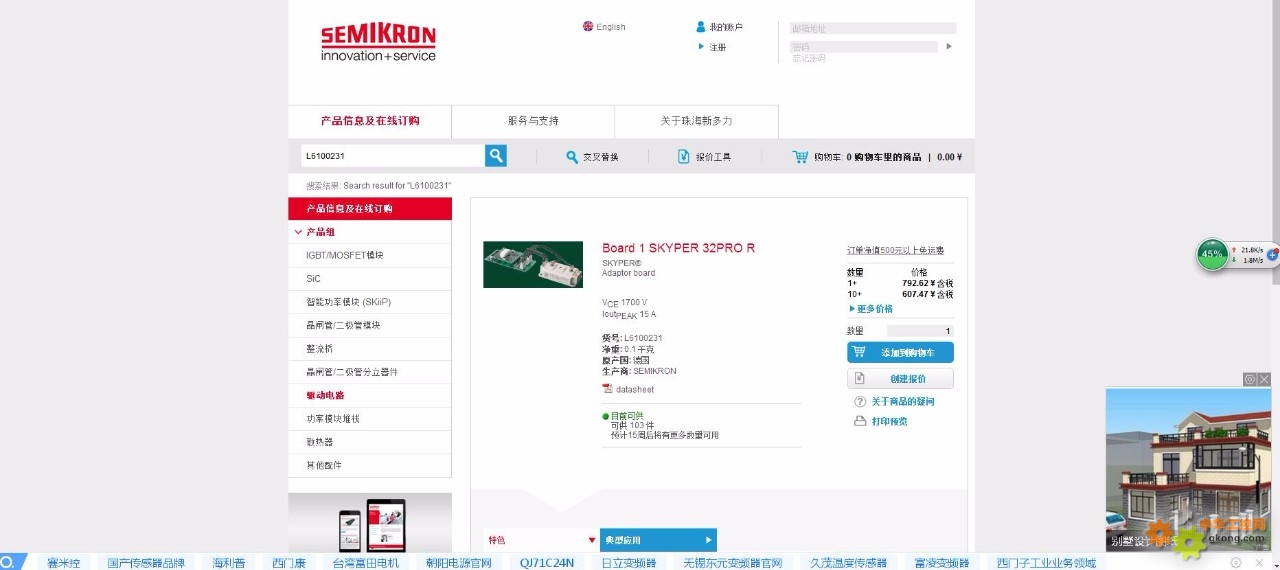Viewport: 1280px width, 570px height.
Task: Click 添加到购物车 add to cart button
Action: 900,352
